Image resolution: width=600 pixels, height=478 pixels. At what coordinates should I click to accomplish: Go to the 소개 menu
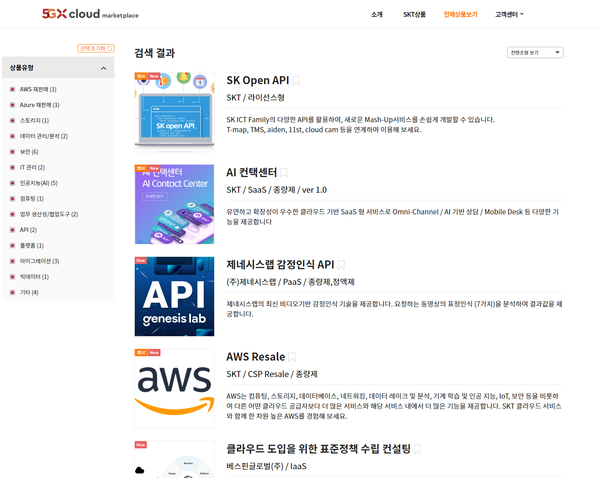click(x=377, y=14)
